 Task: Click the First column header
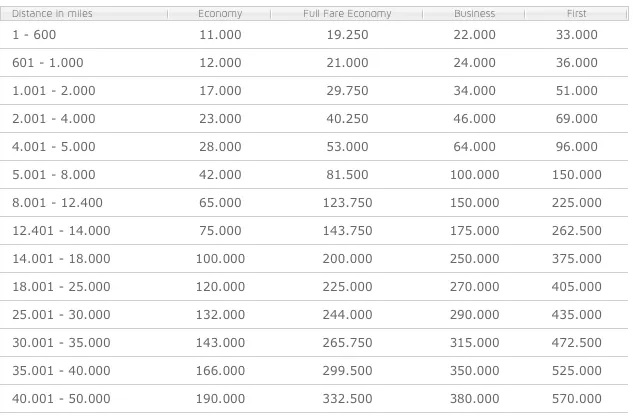pos(576,13)
